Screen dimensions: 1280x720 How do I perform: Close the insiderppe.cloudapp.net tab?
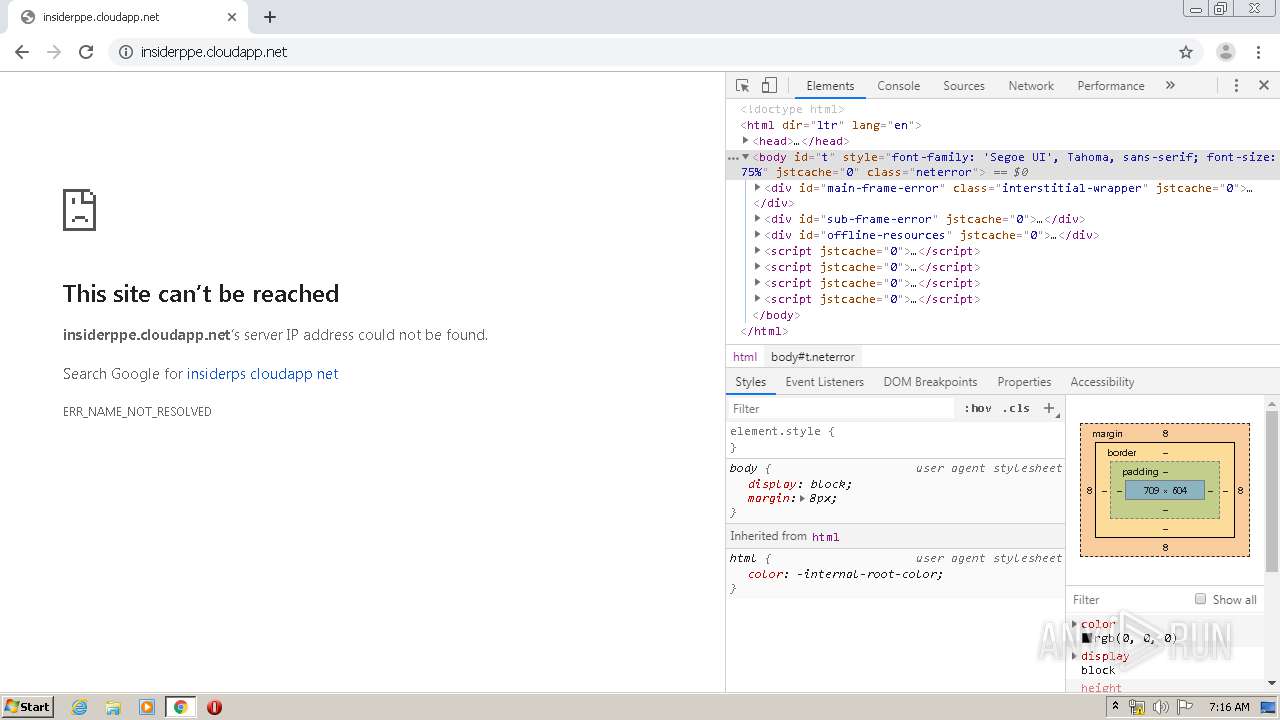point(231,17)
